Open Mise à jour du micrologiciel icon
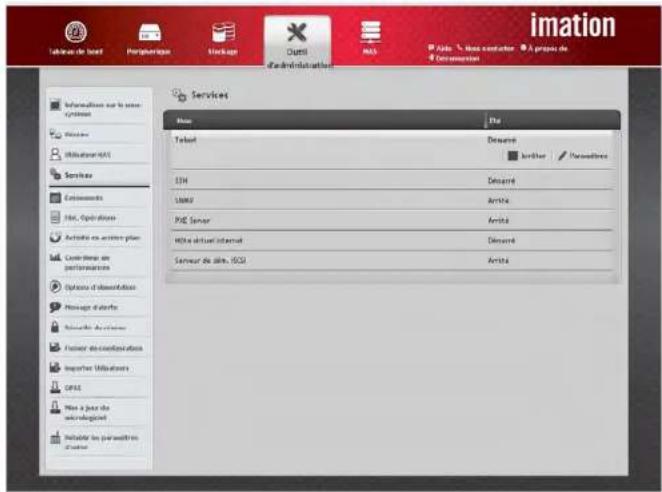The image size is (662, 492). [55, 407]
